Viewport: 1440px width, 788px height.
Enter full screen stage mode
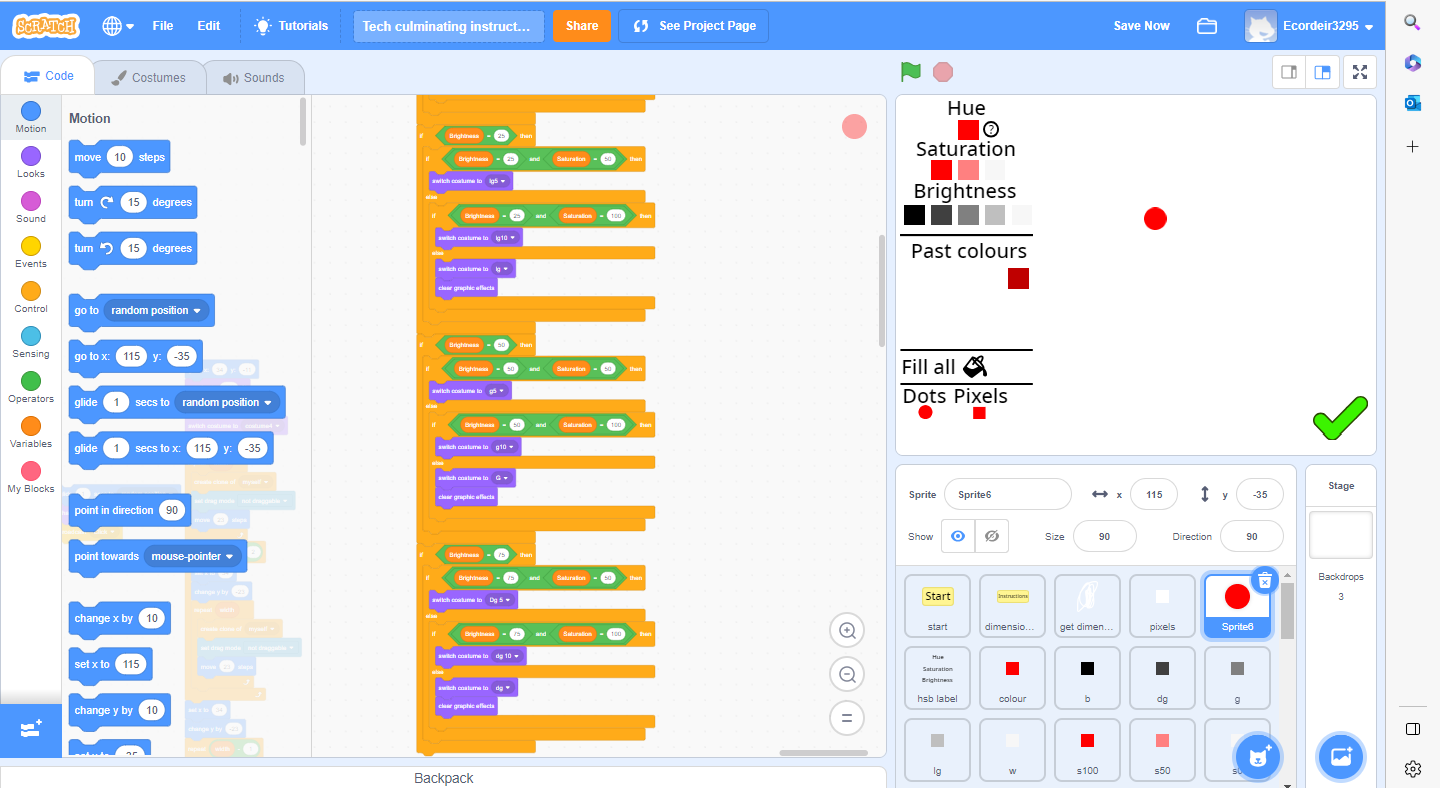(1359, 72)
